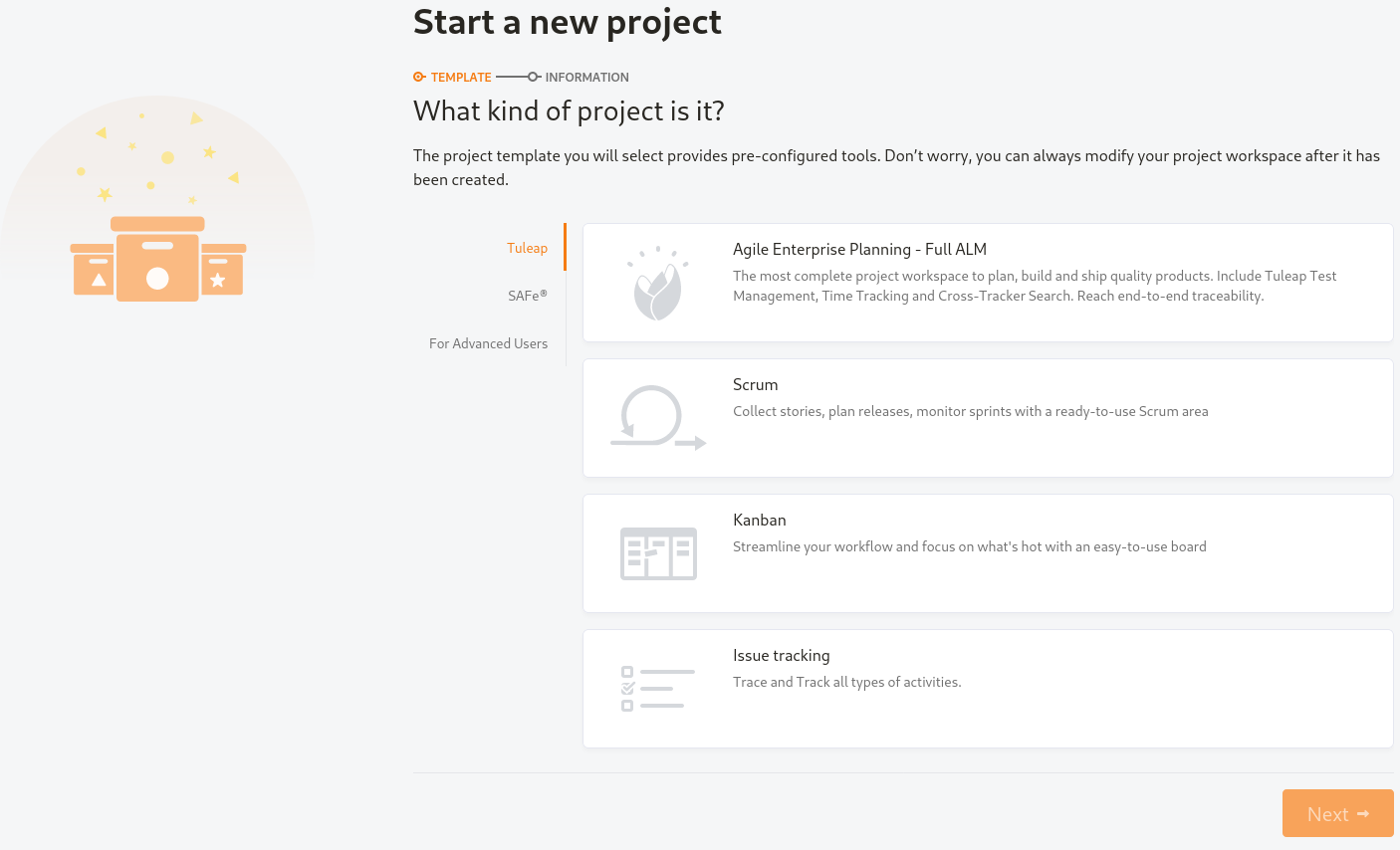The width and height of the screenshot is (1400, 850).
Task: Select the Kanban template card
Action: tap(988, 552)
